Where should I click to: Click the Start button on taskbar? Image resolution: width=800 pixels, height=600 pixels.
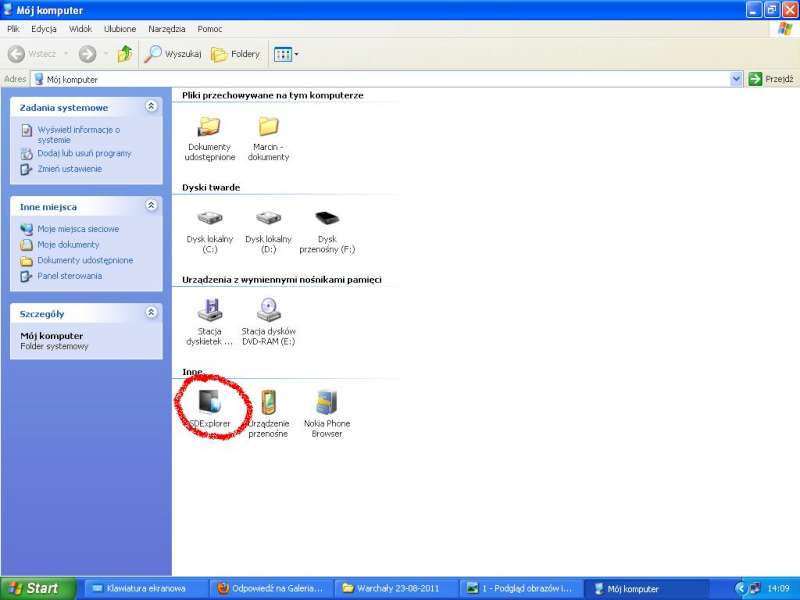coord(34,588)
